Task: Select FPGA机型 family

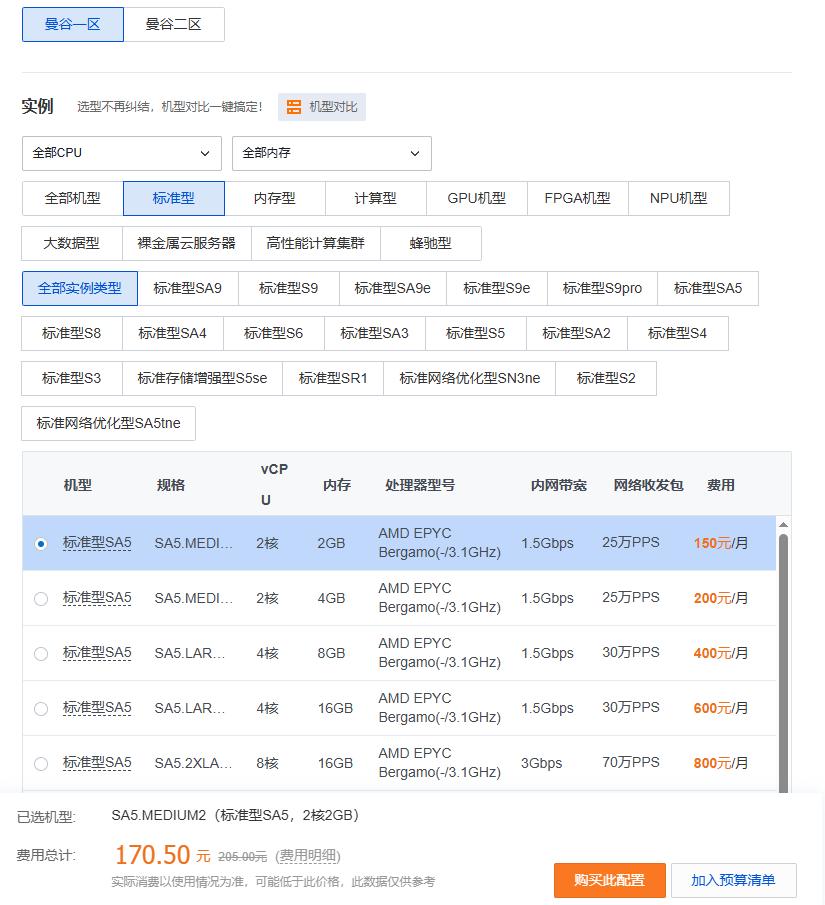Action: (578, 198)
